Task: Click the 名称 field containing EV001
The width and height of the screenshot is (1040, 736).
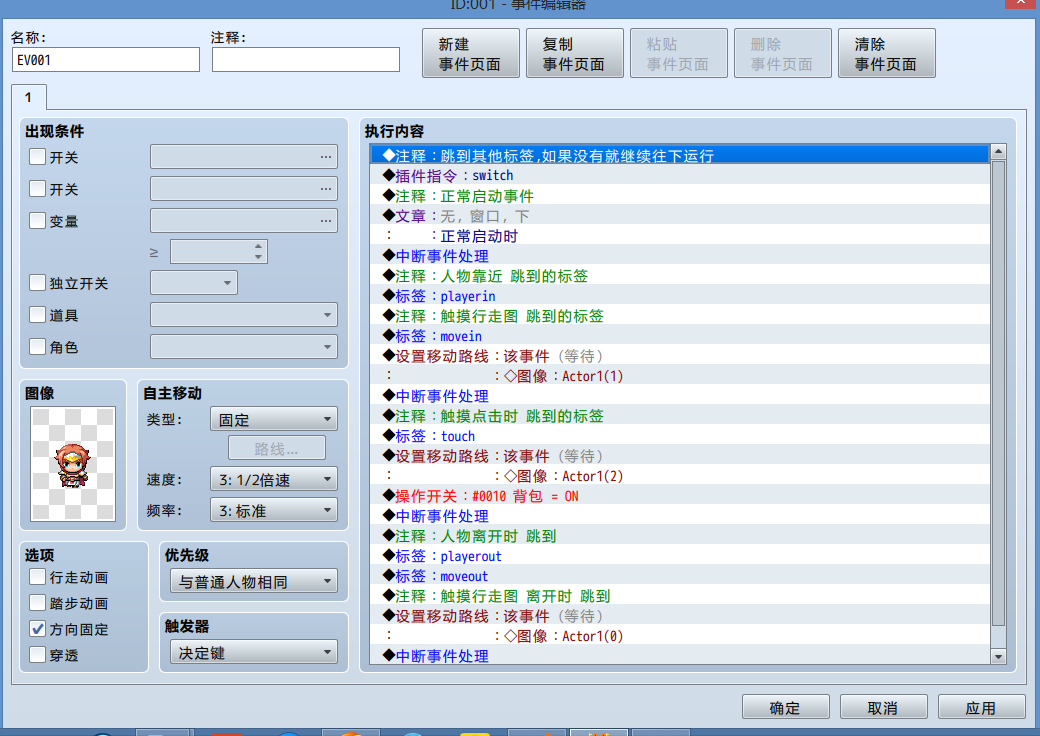Action: (x=105, y=60)
